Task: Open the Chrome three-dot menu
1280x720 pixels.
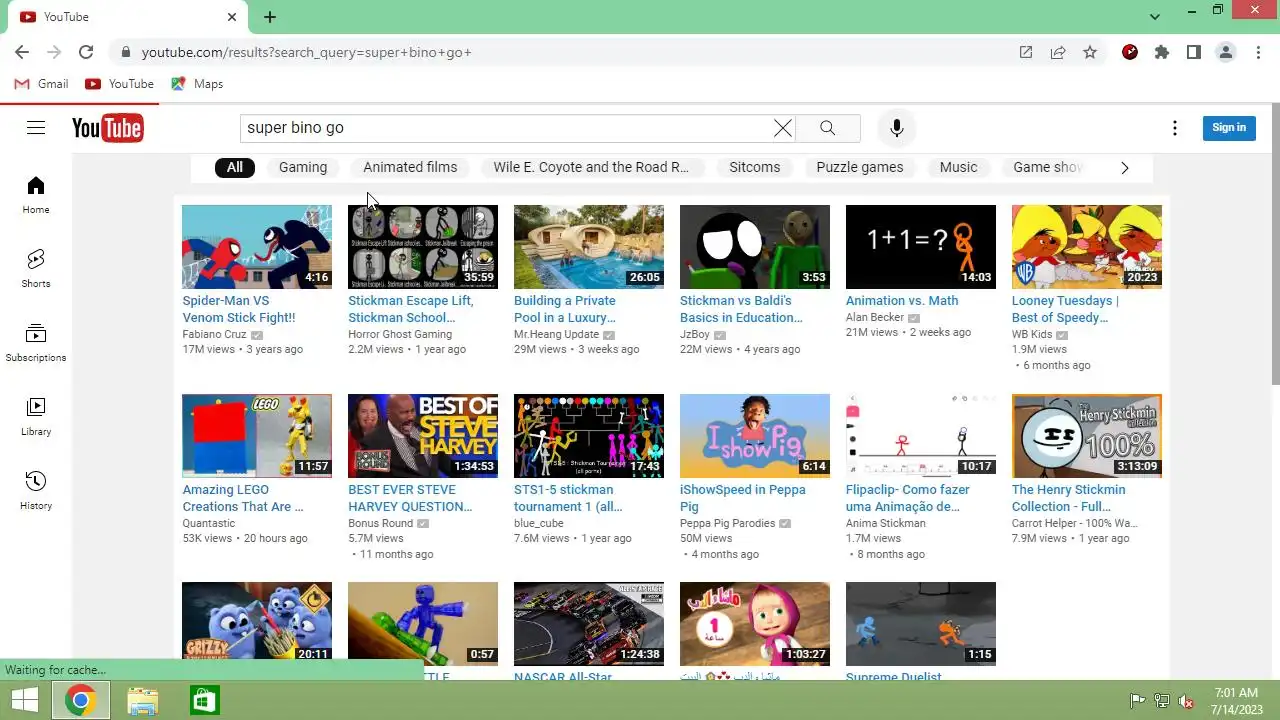Action: point(1258,52)
